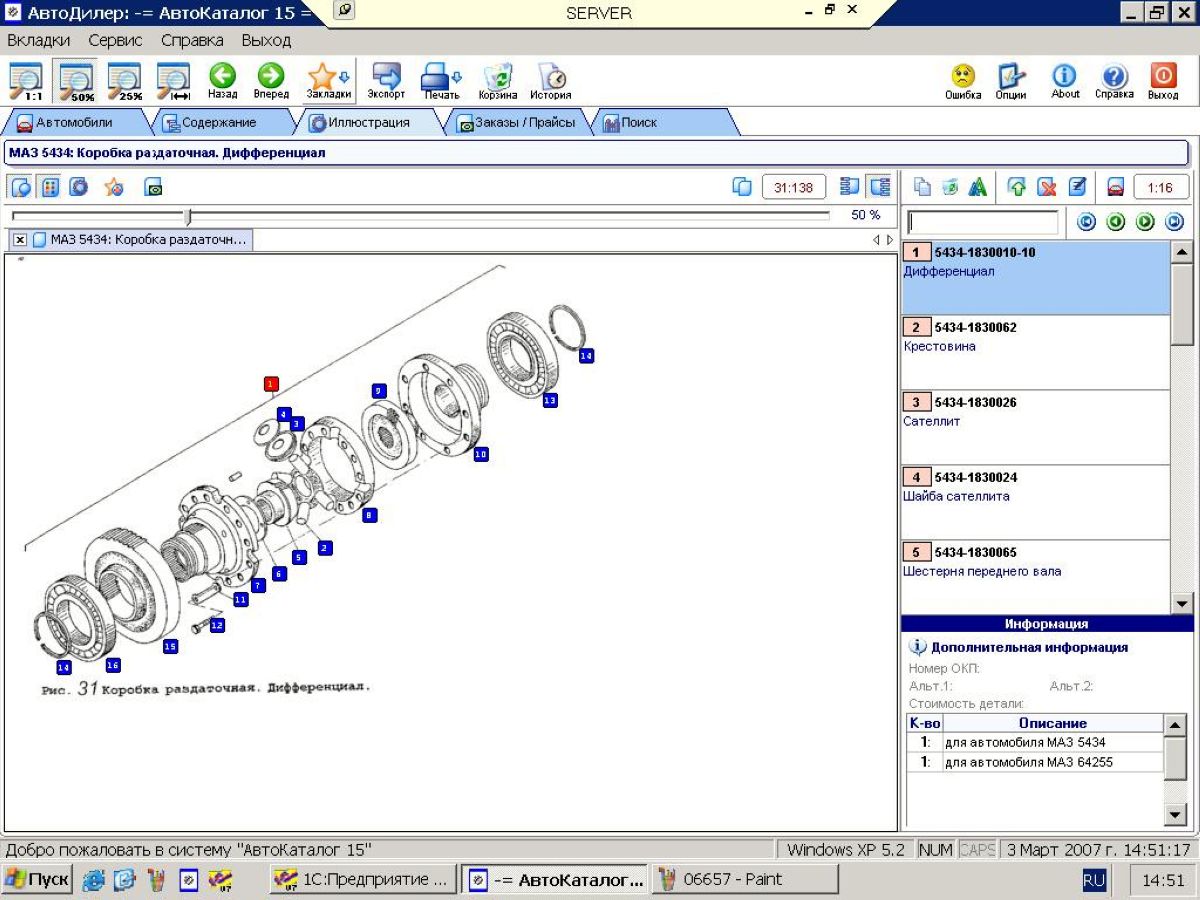The width and height of the screenshot is (1200, 900).
Task: Click the 1:16 parts counter button
Action: pyautogui.click(x=1160, y=187)
